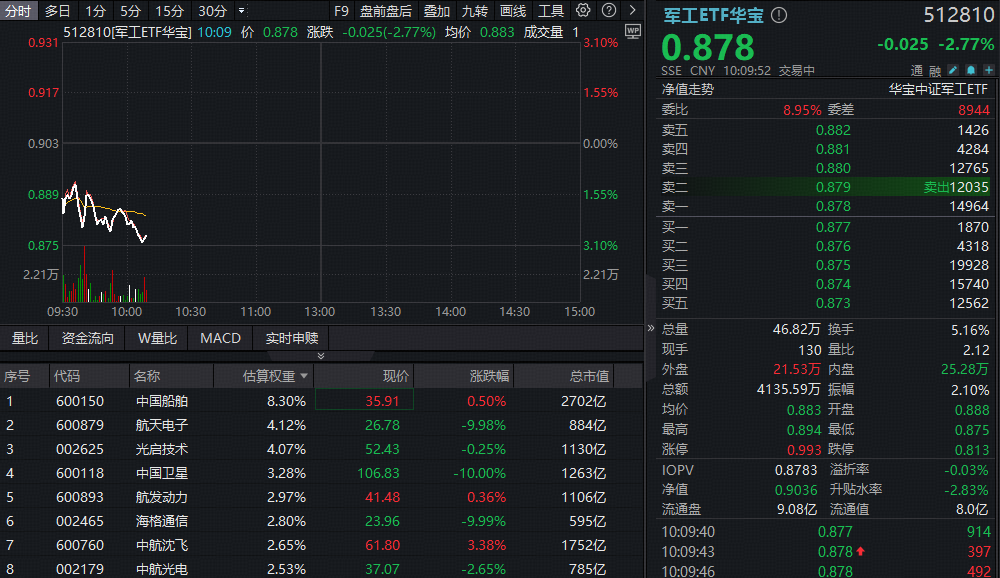Click the pencil edit icon beside the bell
This screenshot has width=1000, height=578.
coord(953,70)
